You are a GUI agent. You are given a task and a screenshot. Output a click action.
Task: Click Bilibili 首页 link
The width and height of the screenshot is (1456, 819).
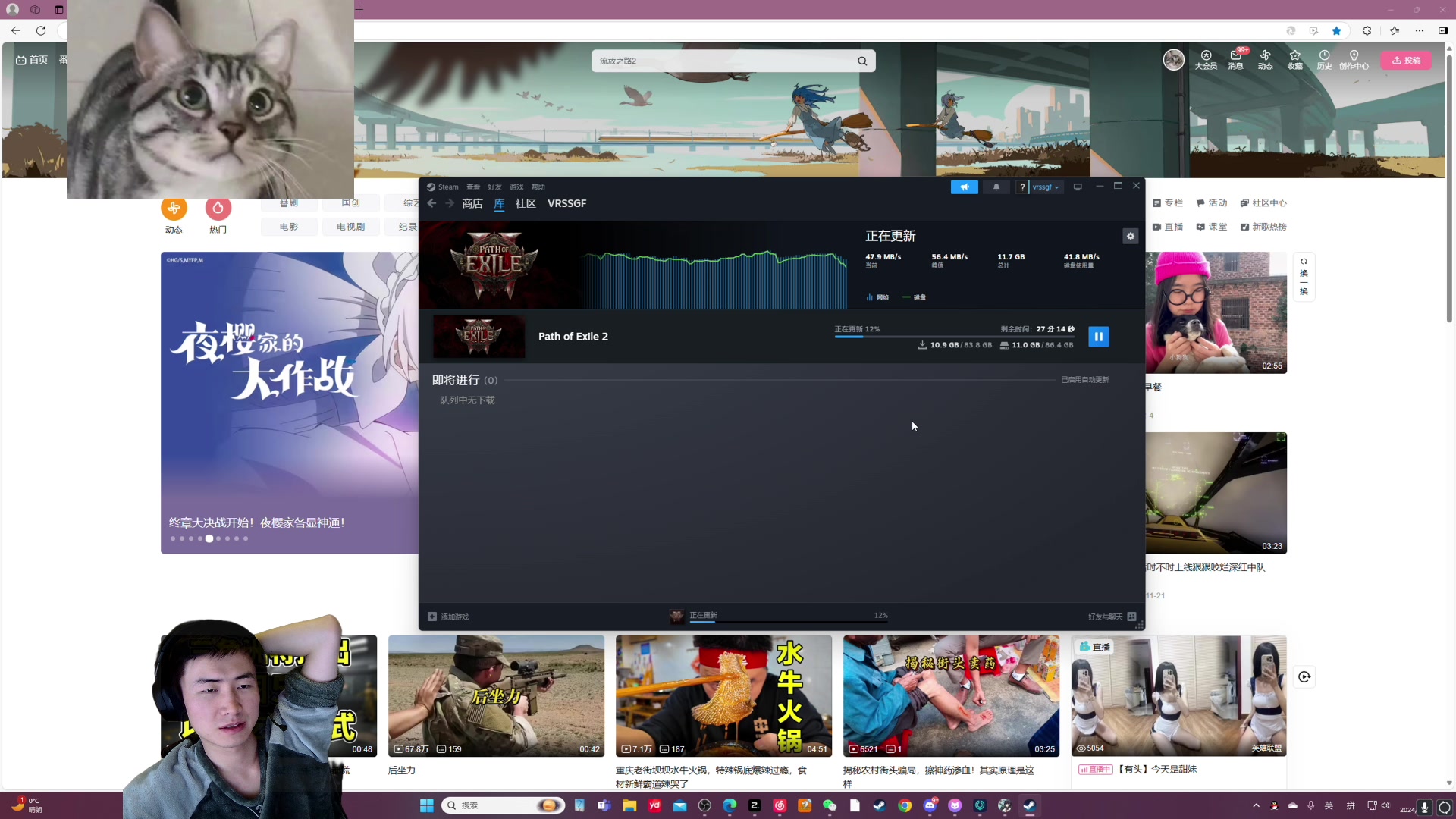[32, 60]
